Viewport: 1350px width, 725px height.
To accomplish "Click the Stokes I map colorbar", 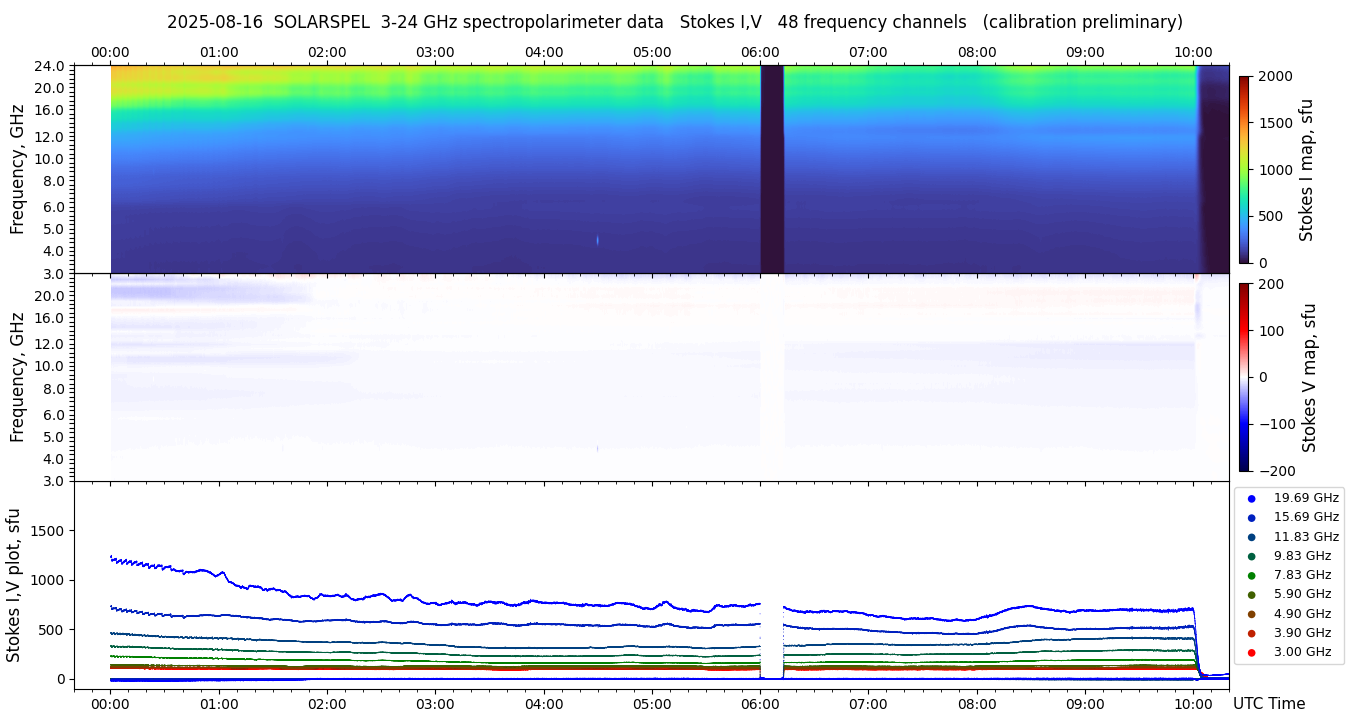I will 1244,169.
